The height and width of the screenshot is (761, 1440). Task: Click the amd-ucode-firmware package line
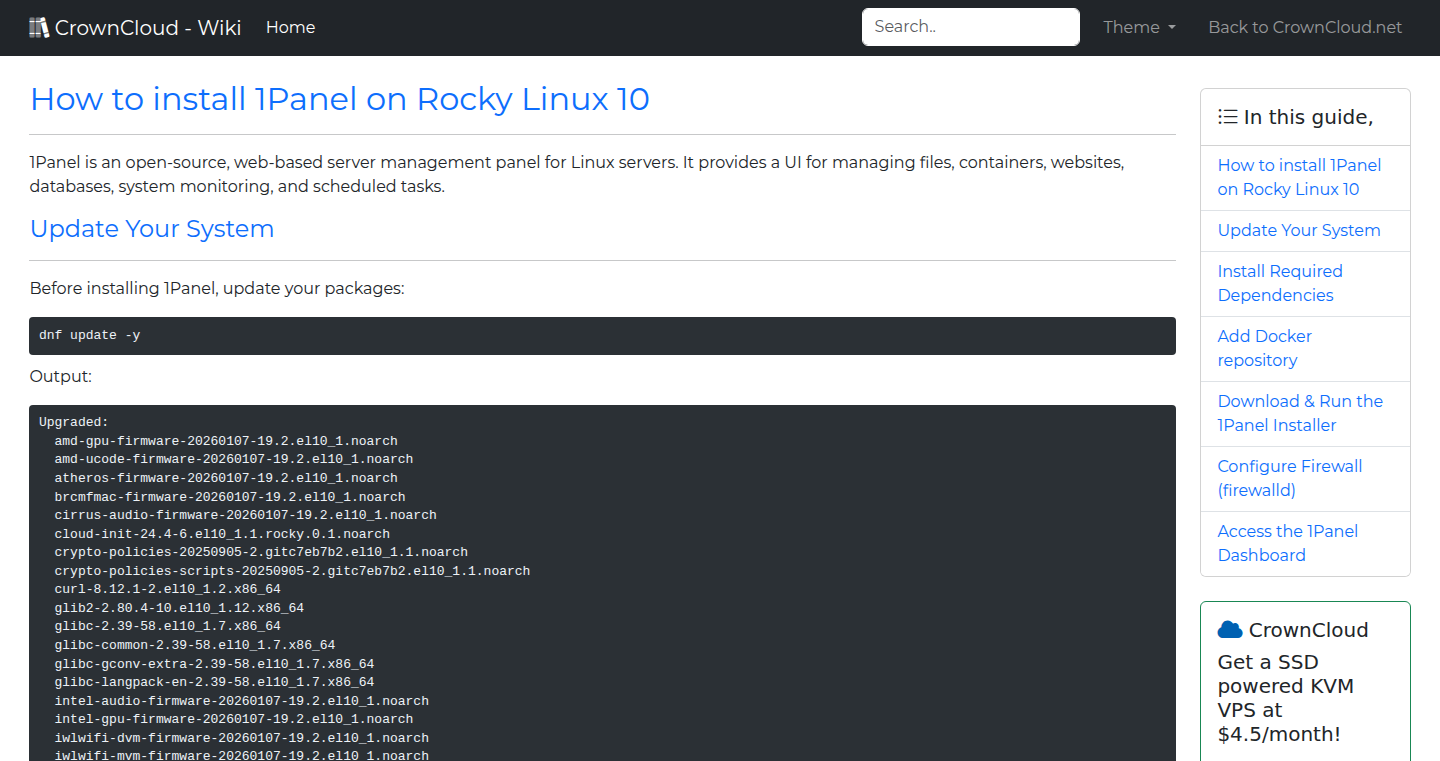234,459
